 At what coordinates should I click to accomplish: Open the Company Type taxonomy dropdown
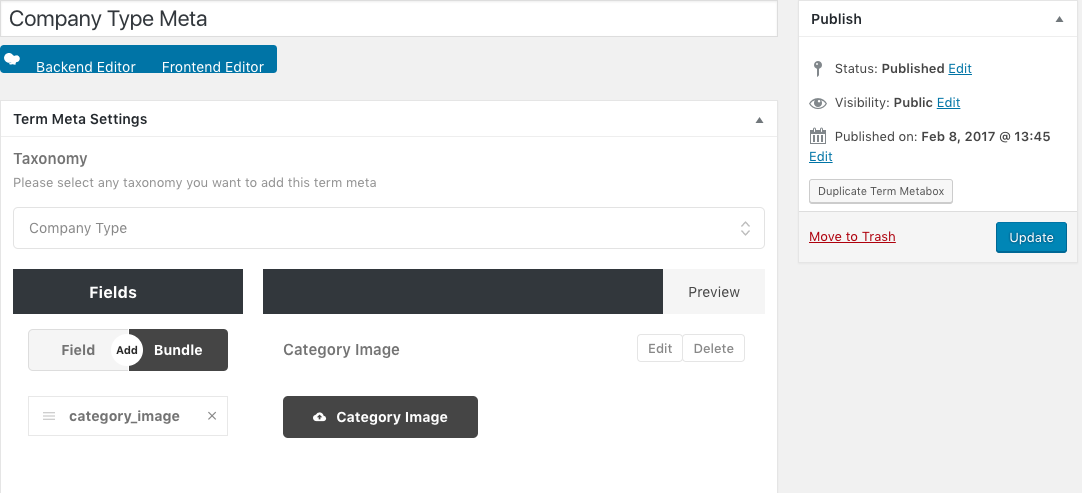coord(388,228)
